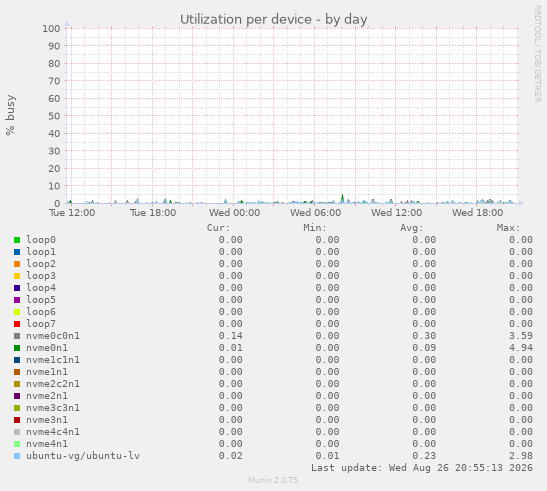
Task: Click the Tue 18:00 x-axis label
Action: (x=153, y=213)
